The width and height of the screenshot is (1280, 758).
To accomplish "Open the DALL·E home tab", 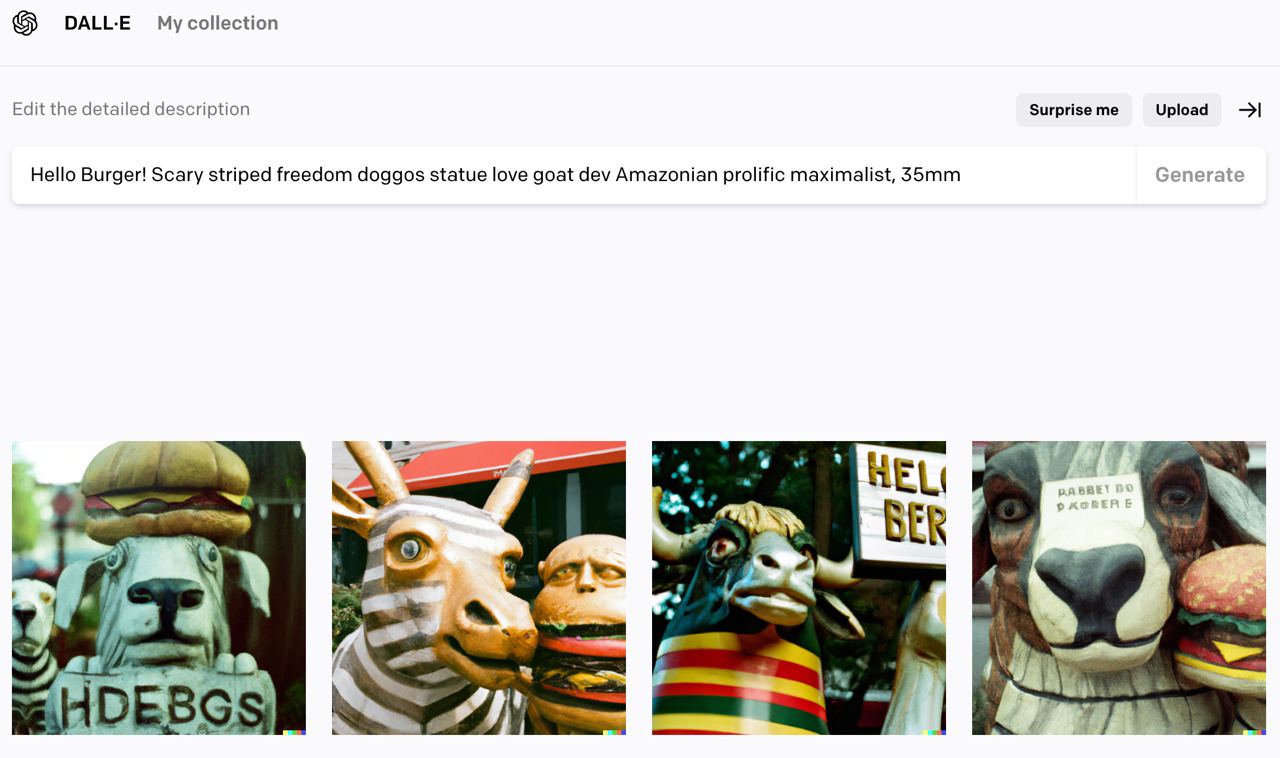I will [x=97, y=23].
